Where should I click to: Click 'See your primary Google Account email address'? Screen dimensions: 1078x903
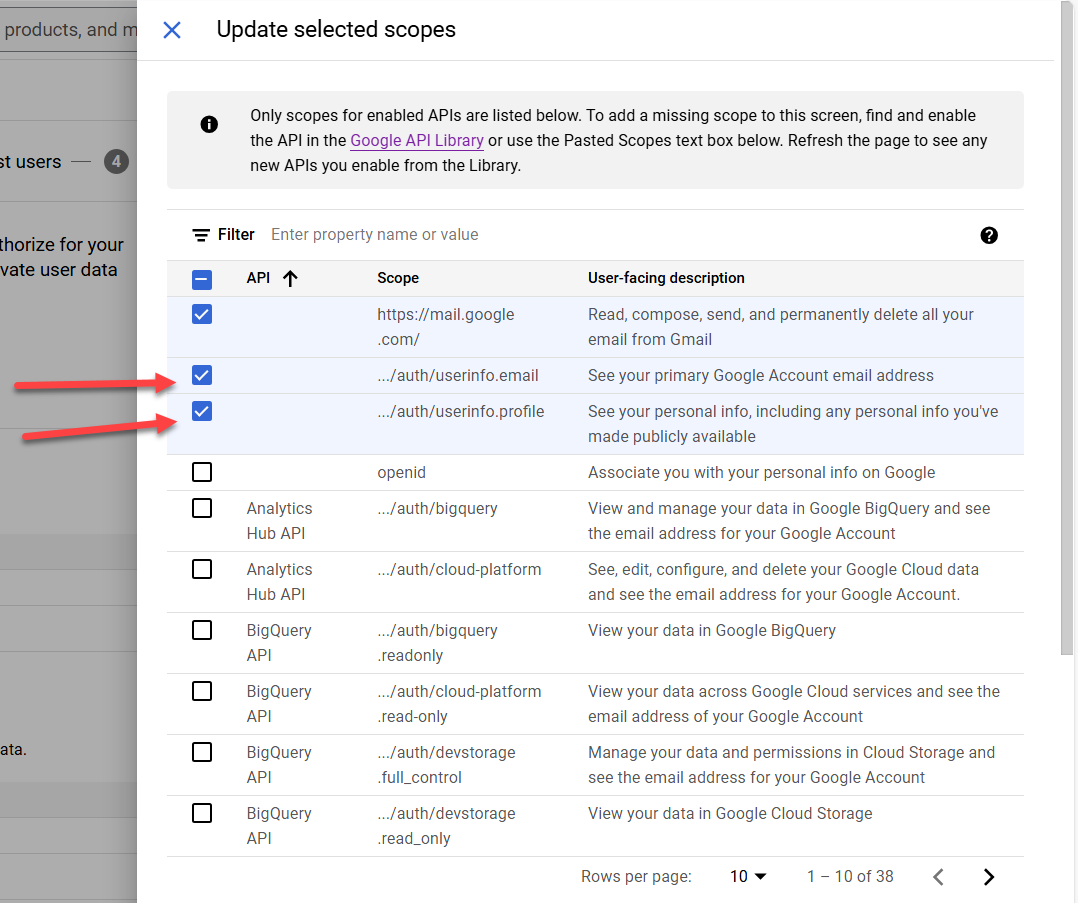pyautogui.click(x=760, y=376)
